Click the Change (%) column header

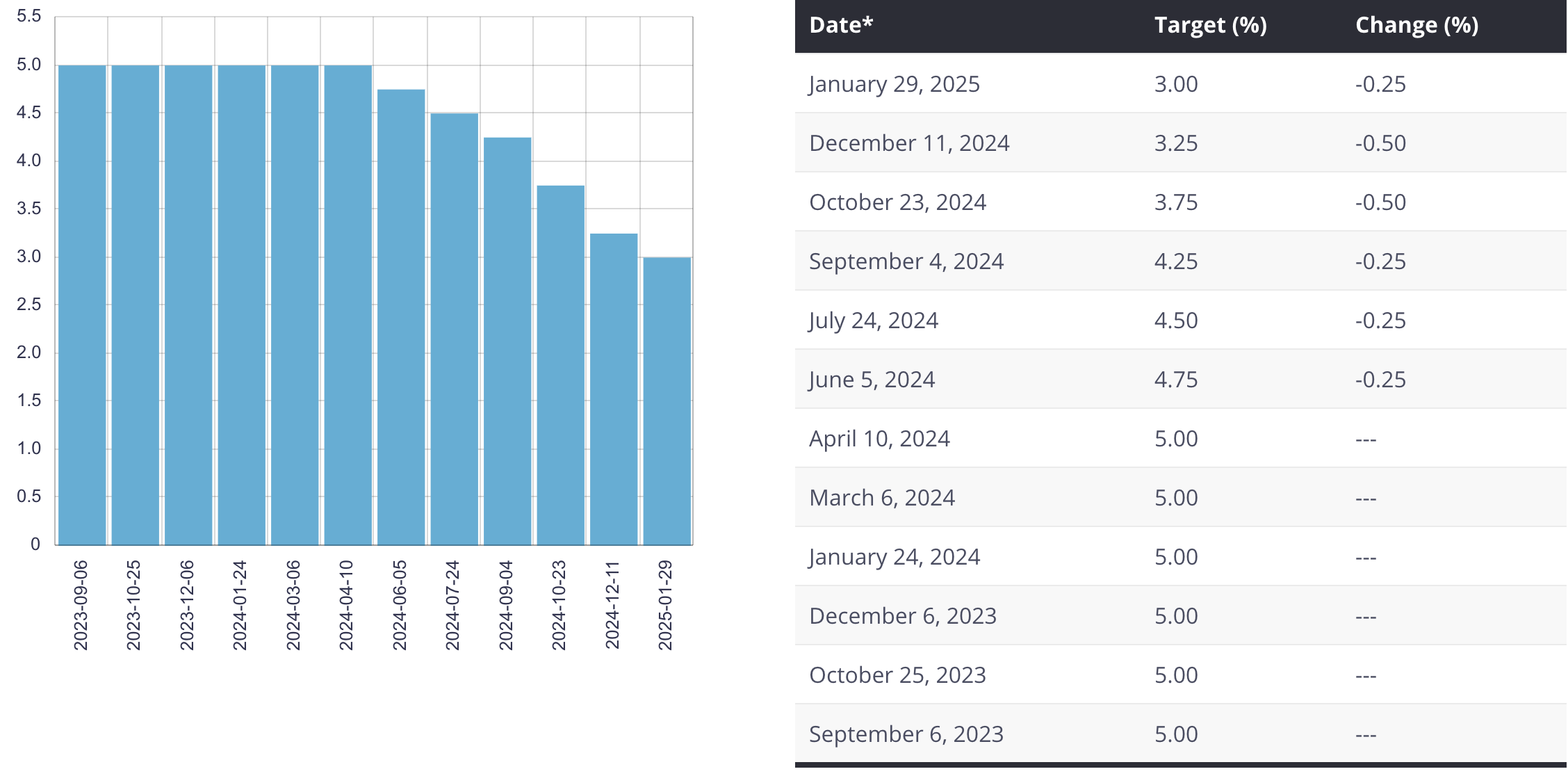pyautogui.click(x=1416, y=26)
